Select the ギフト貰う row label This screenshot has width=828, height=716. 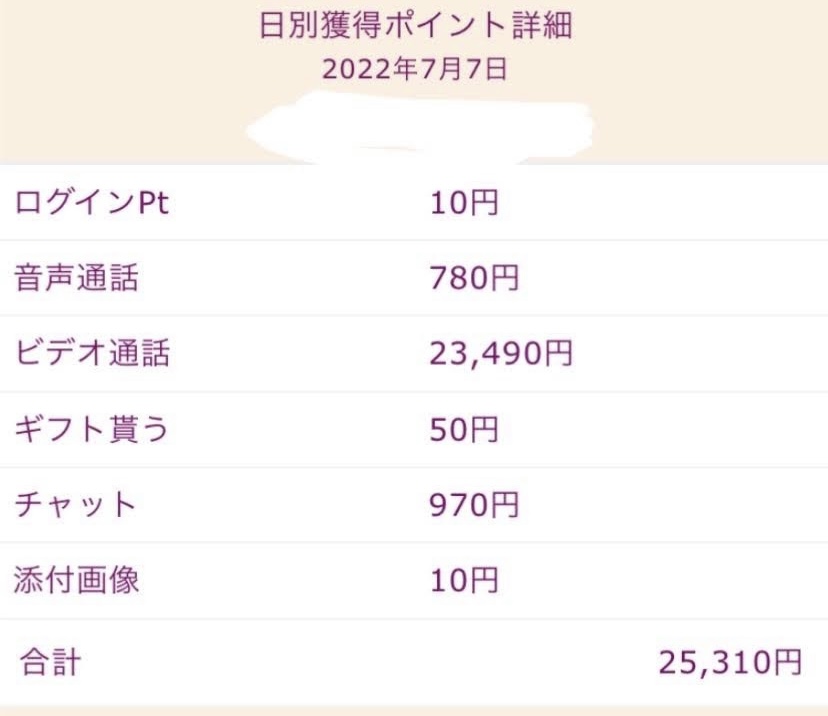91,429
